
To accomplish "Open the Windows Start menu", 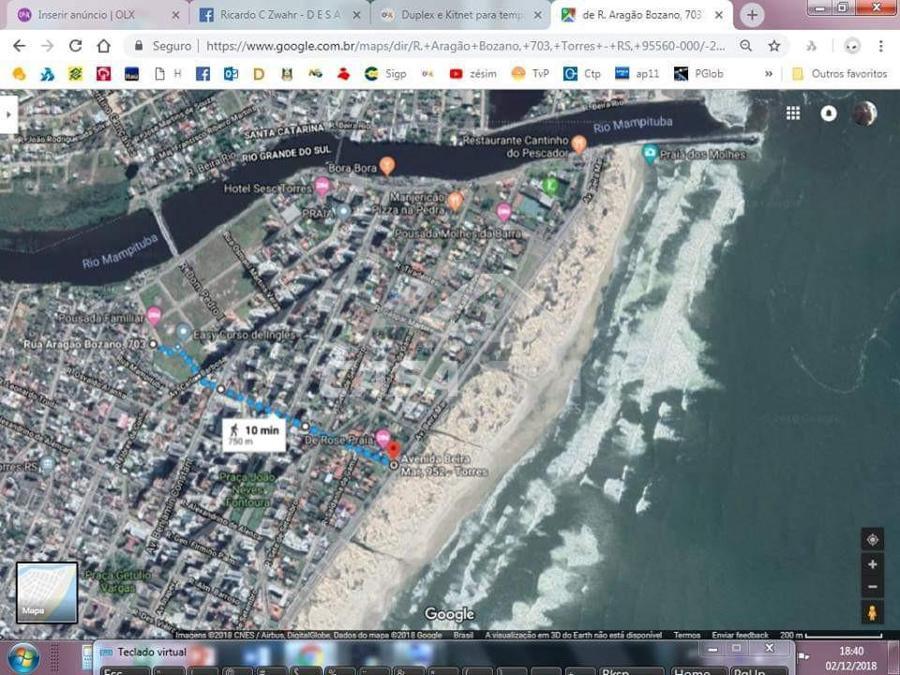I will point(22,658).
